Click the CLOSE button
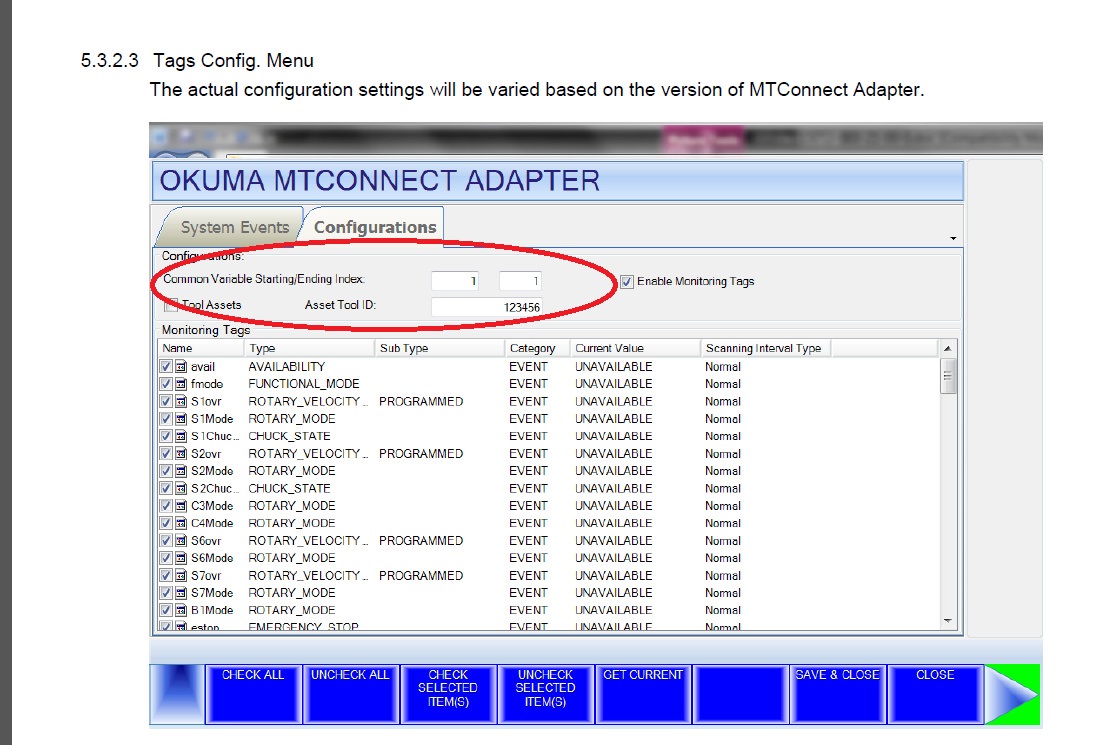Image resolution: width=1108 pixels, height=745 pixels. [935, 695]
